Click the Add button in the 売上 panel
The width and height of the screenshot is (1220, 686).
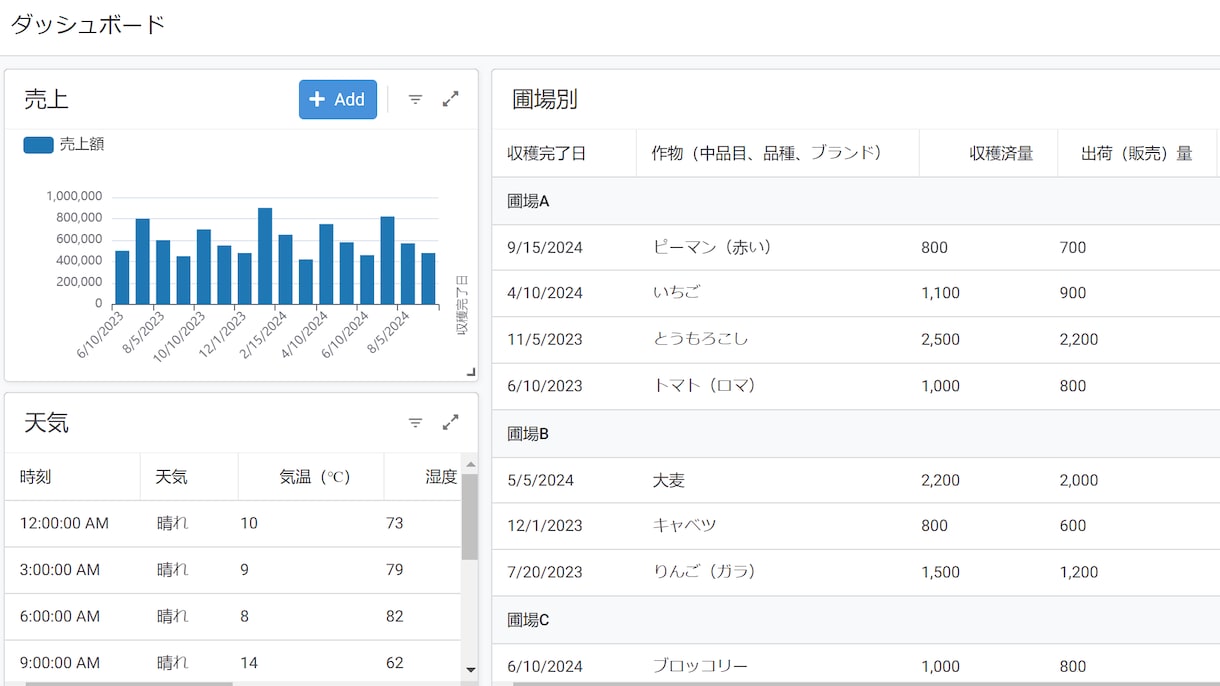(x=338, y=99)
